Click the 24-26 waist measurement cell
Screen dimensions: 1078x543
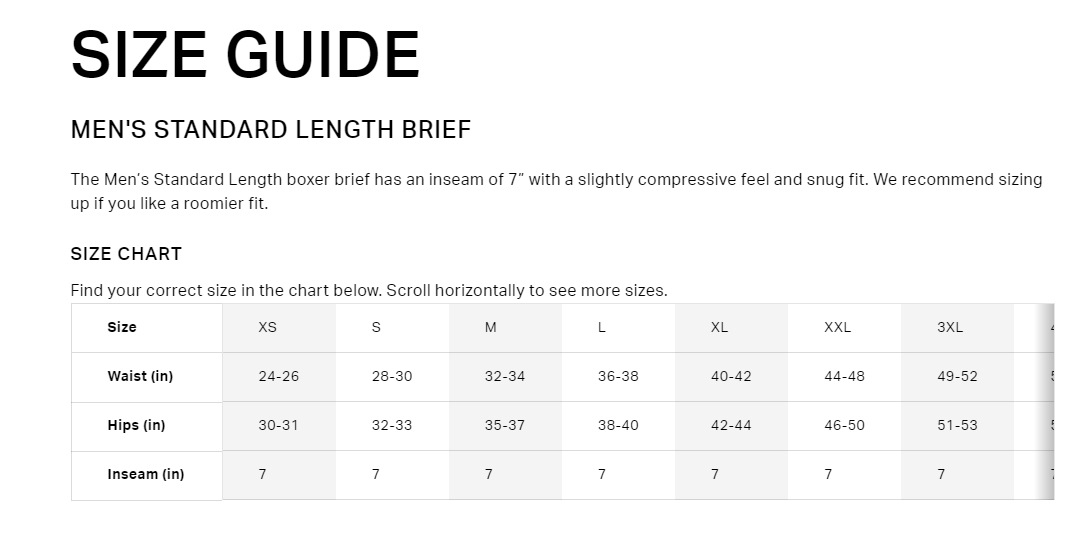pyautogui.click(x=278, y=377)
